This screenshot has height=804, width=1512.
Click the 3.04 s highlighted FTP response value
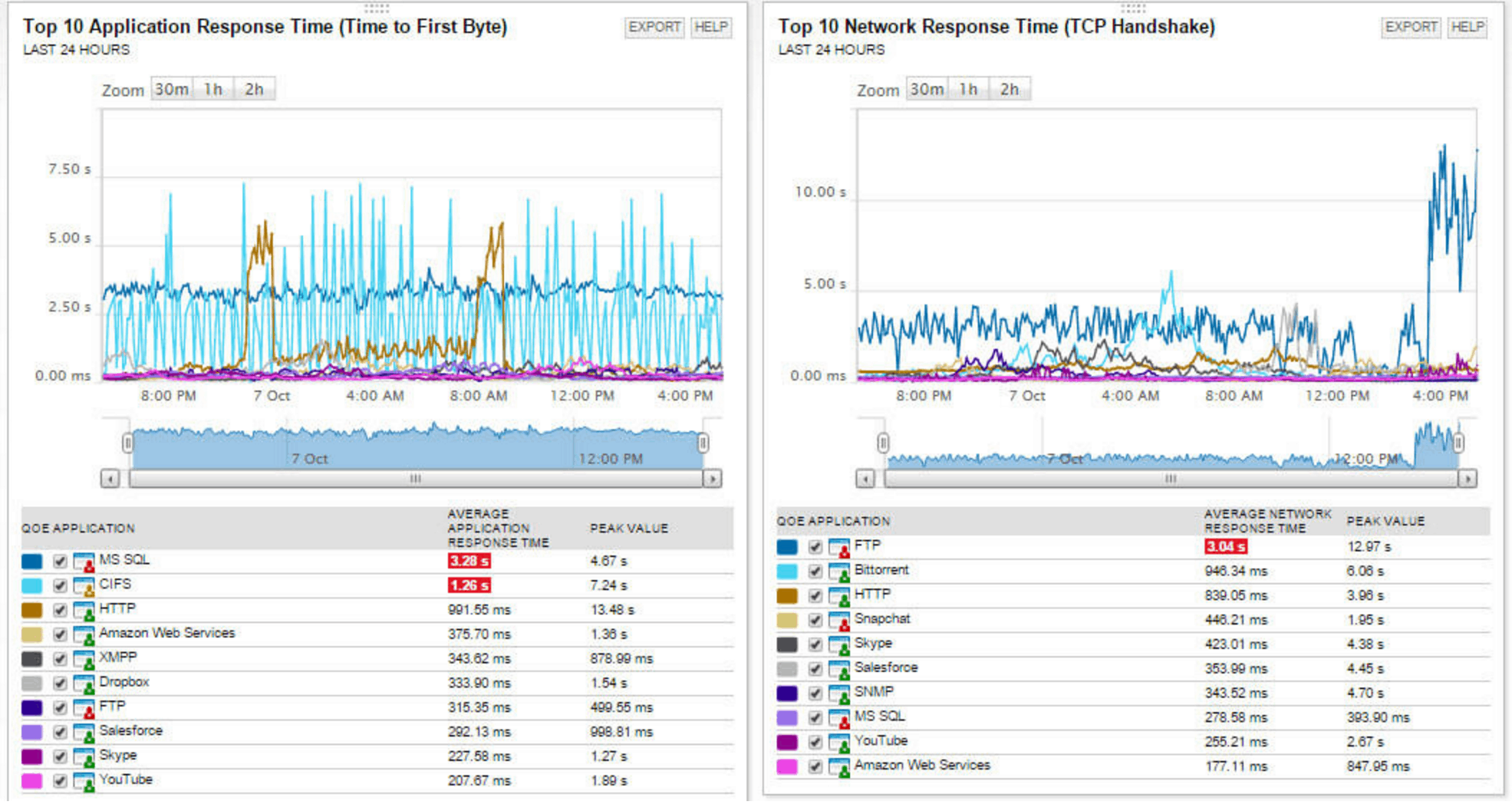(1225, 546)
